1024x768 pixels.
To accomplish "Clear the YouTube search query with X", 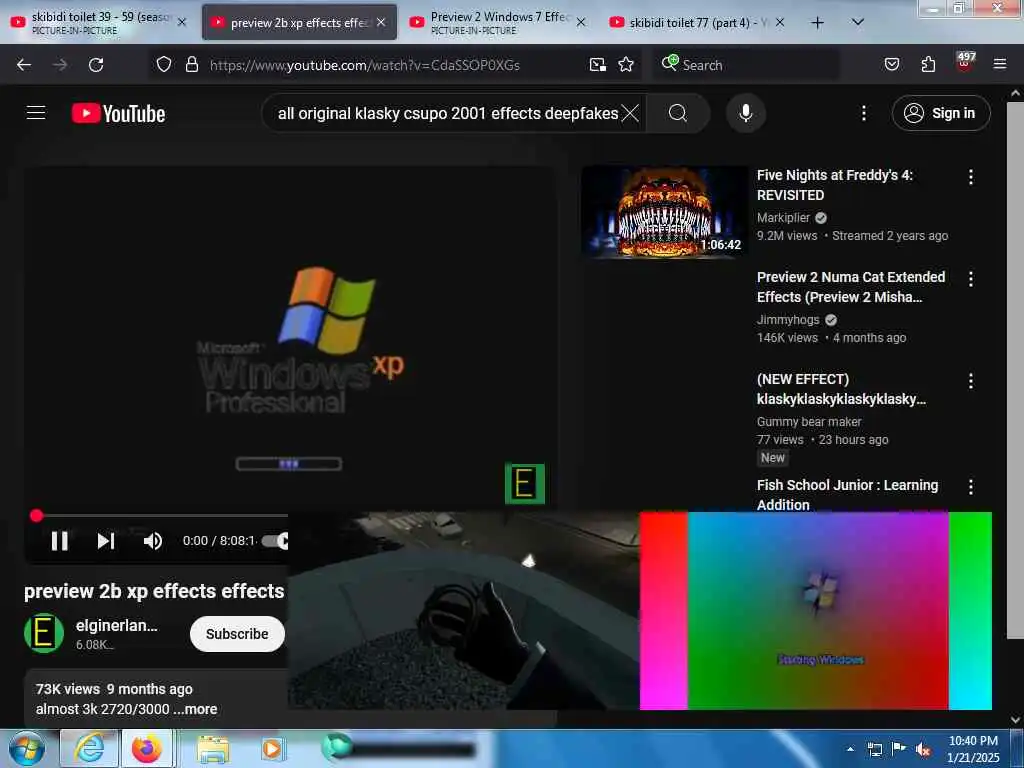I will (x=630, y=113).
